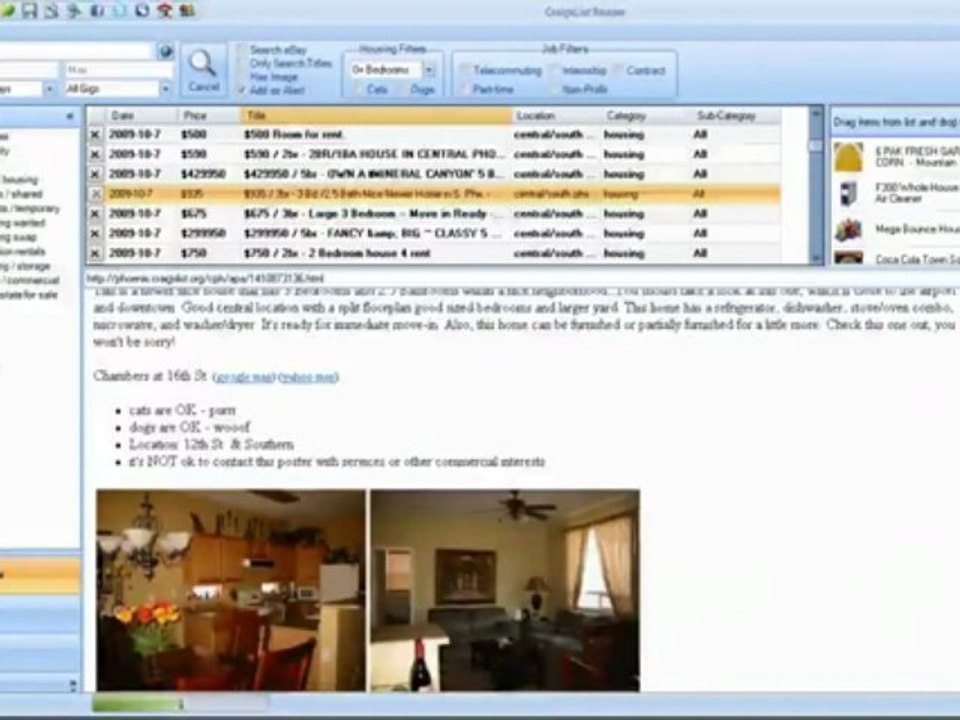Select the Mega Bounce House item icon
Screen dimensions: 960x720
point(849,230)
